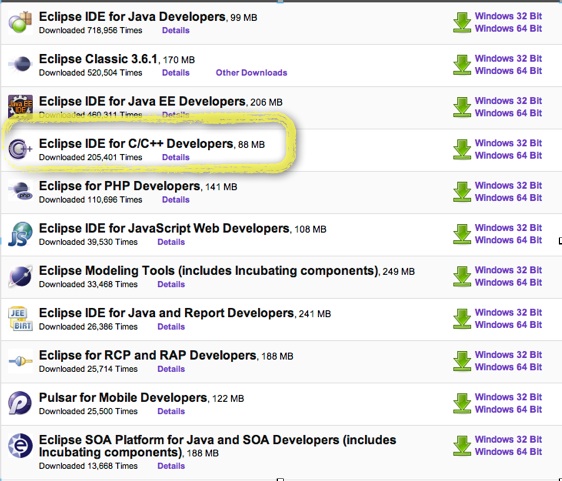Open Details for Java and Report Developers
The height and width of the screenshot is (481, 562).
click(171, 327)
